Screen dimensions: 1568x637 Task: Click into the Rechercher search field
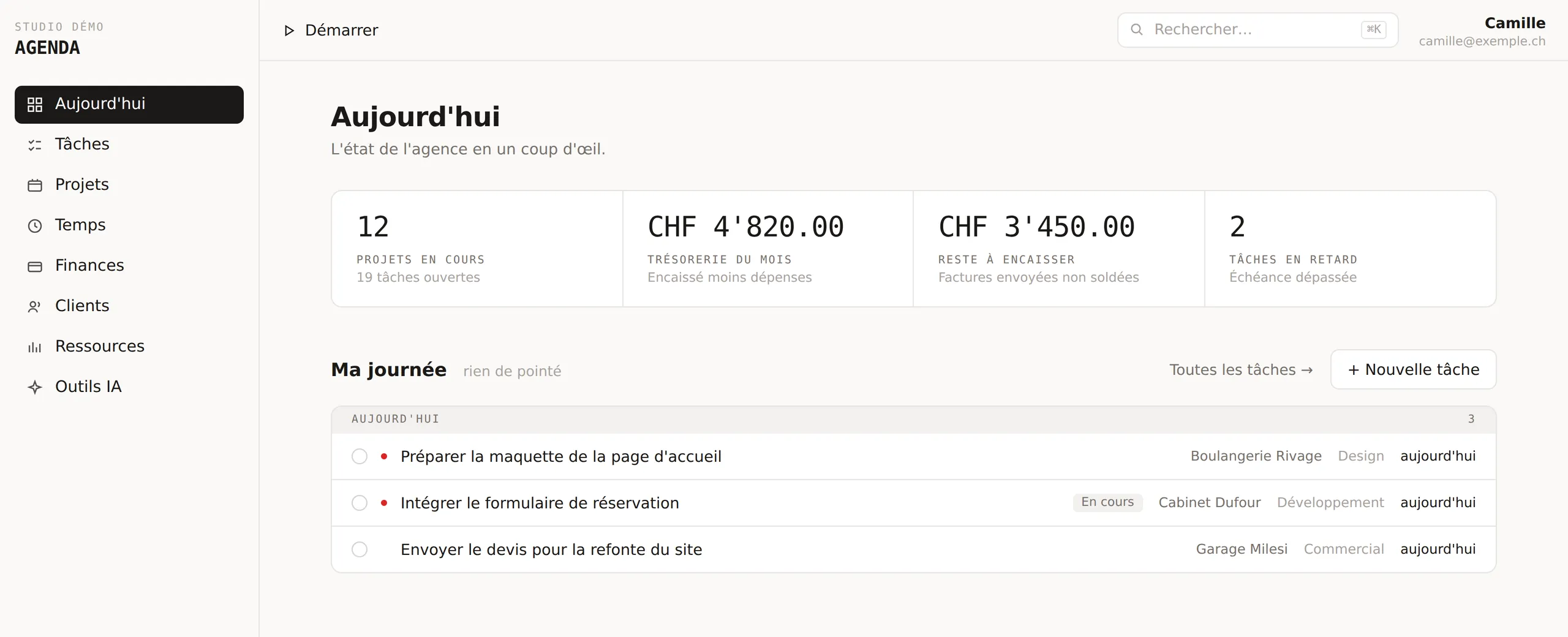[1257, 30]
